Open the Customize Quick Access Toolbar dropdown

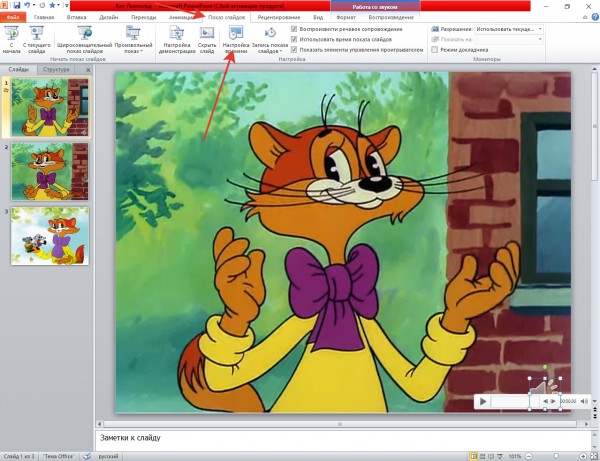tap(67, 5)
